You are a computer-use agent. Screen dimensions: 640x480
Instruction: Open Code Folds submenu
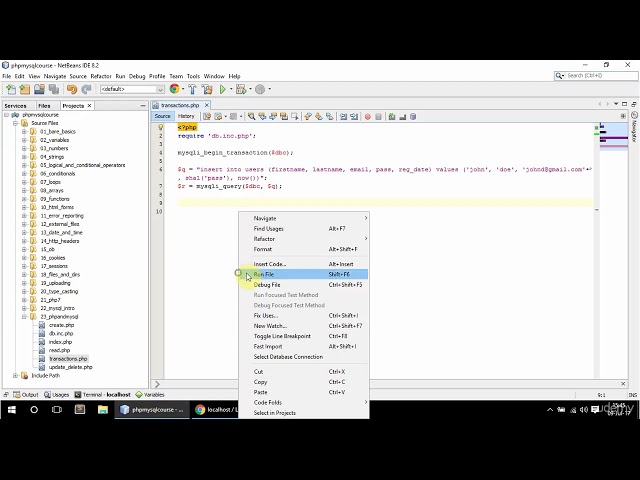point(304,402)
